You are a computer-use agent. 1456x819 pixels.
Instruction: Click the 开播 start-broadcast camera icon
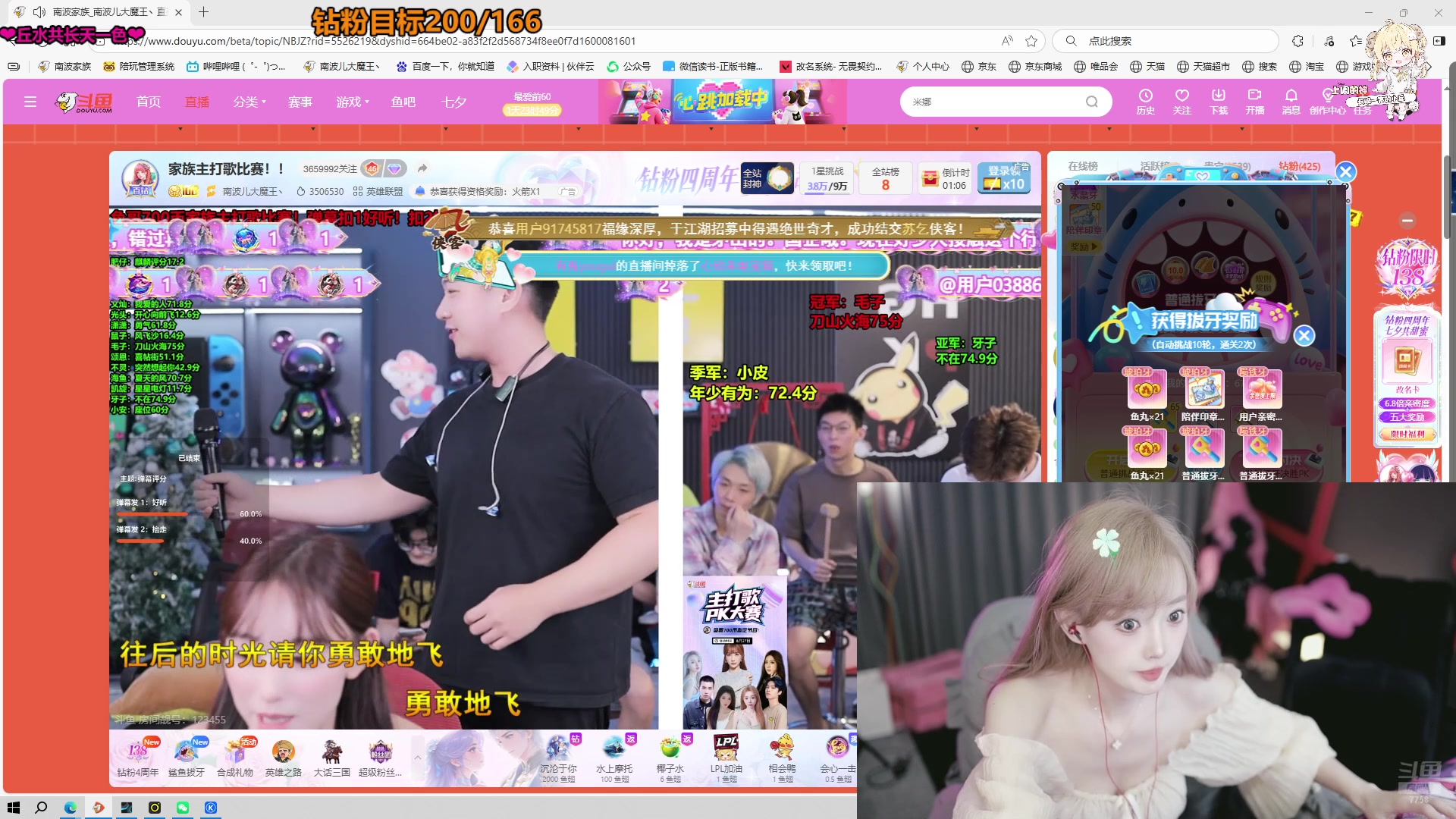(x=1254, y=102)
